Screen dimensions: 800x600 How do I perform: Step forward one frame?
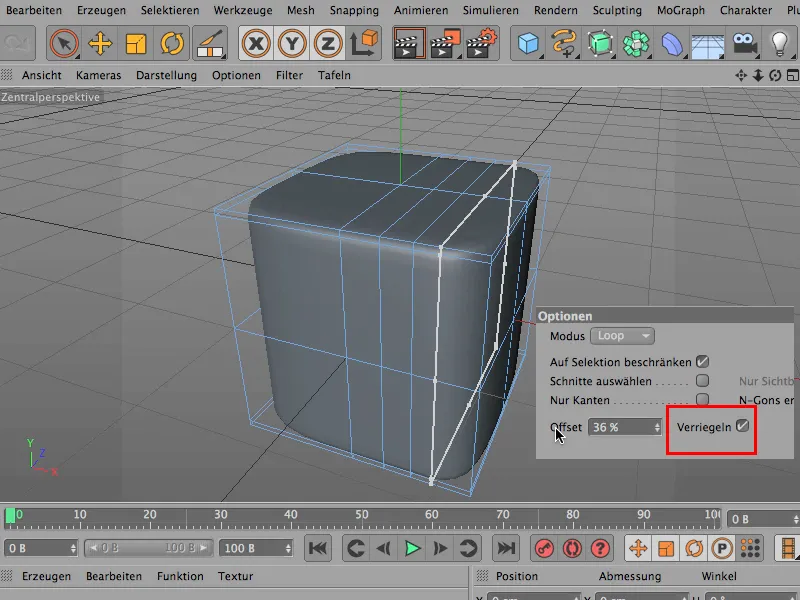tap(440, 548)
